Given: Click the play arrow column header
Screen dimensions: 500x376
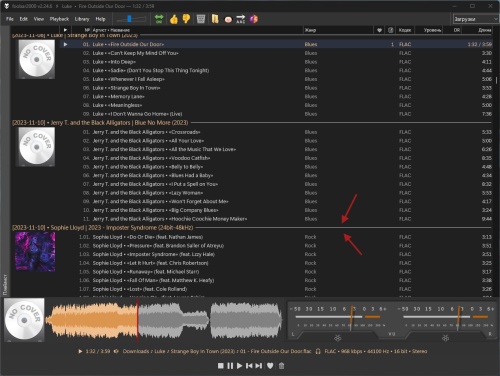Looking at the screenshot, I should (x=65, y=30).
